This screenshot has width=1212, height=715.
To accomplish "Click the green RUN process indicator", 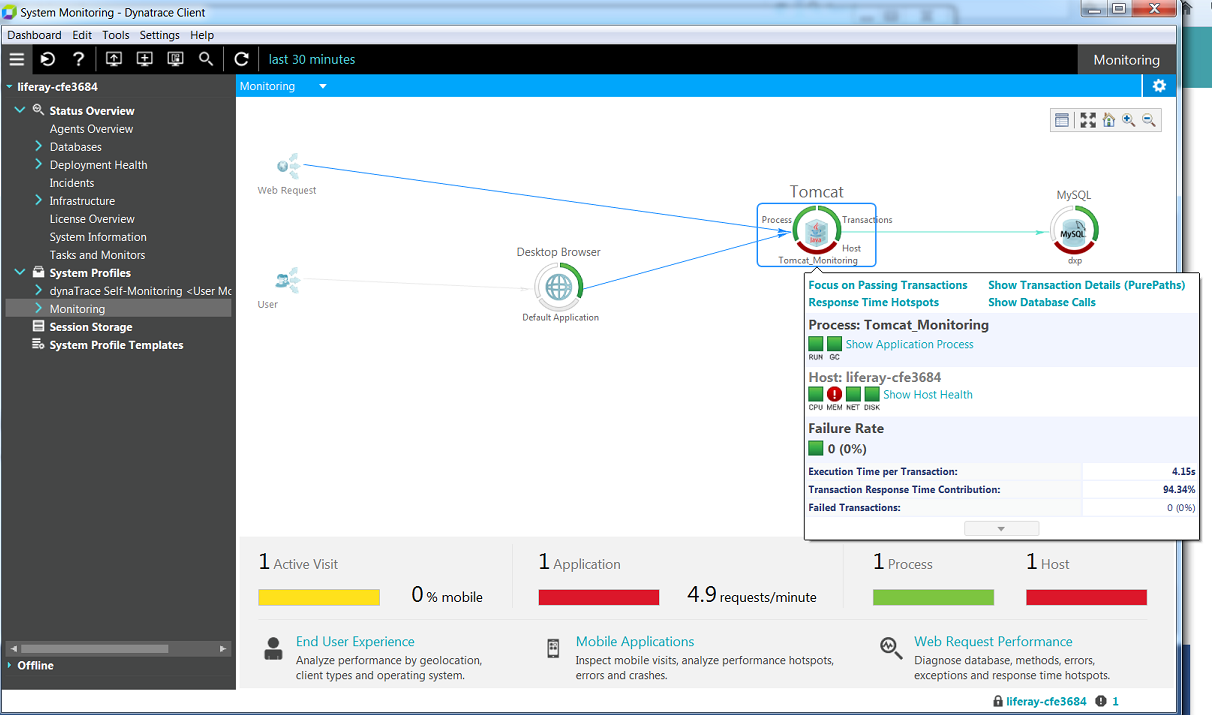I will (x=816, y=344).
